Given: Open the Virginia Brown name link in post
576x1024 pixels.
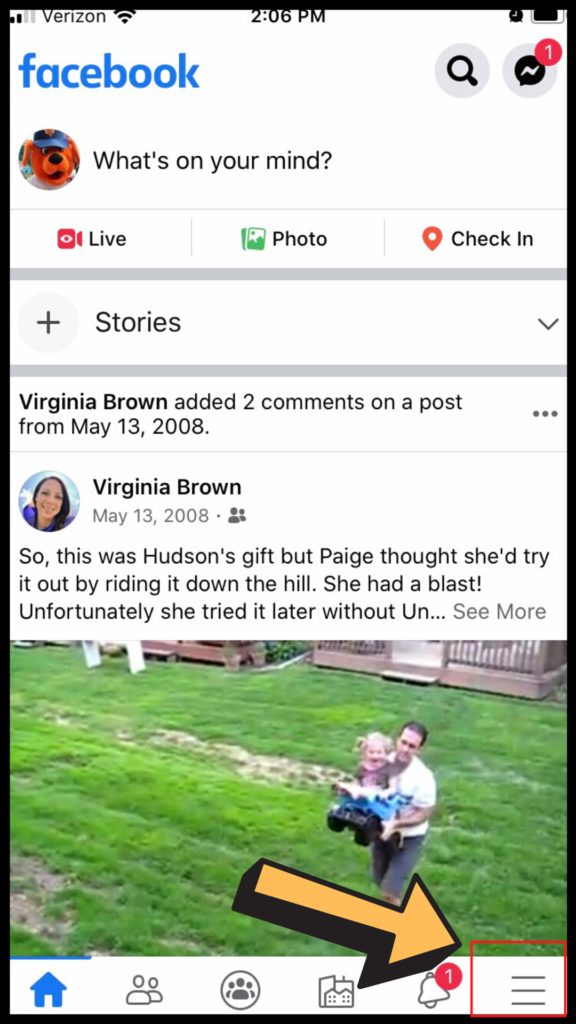Looking at the screenshot, I should pyautogui.click(x=167, y=487).
